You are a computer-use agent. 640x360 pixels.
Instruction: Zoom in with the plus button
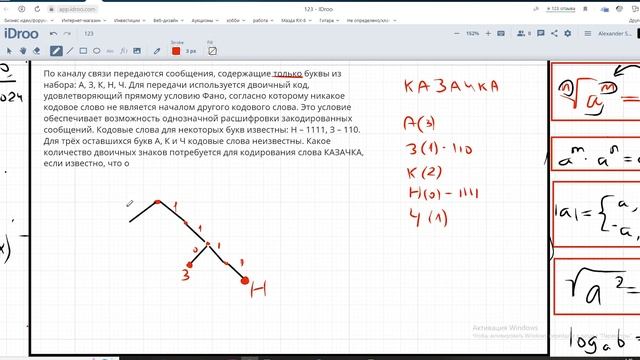488,33
